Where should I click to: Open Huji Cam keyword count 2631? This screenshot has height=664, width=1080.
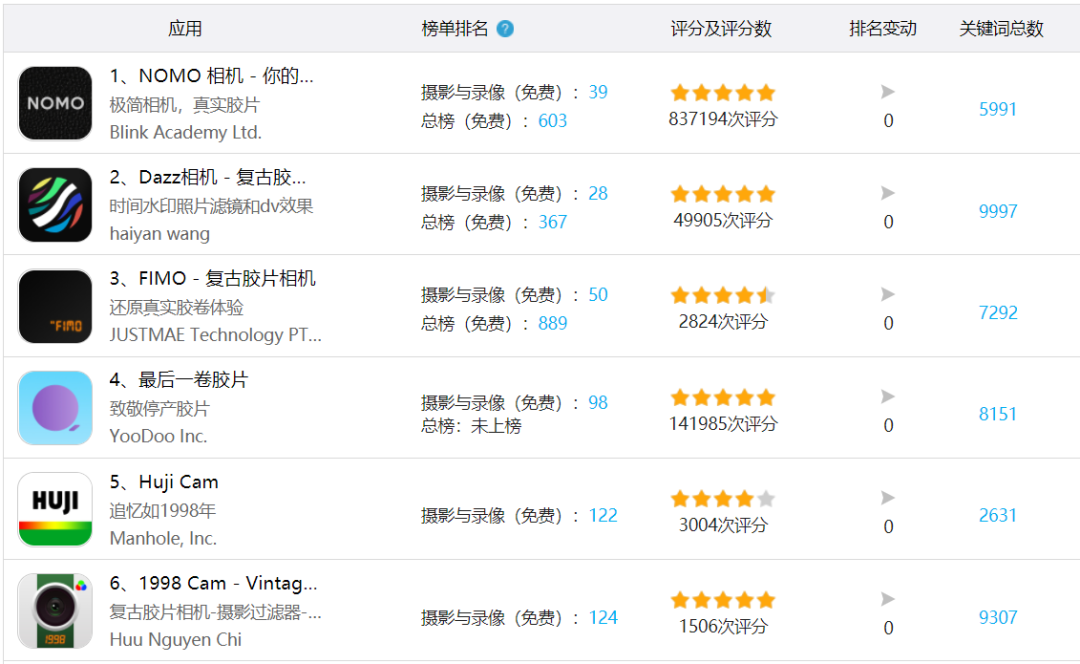tap(998, 516)
